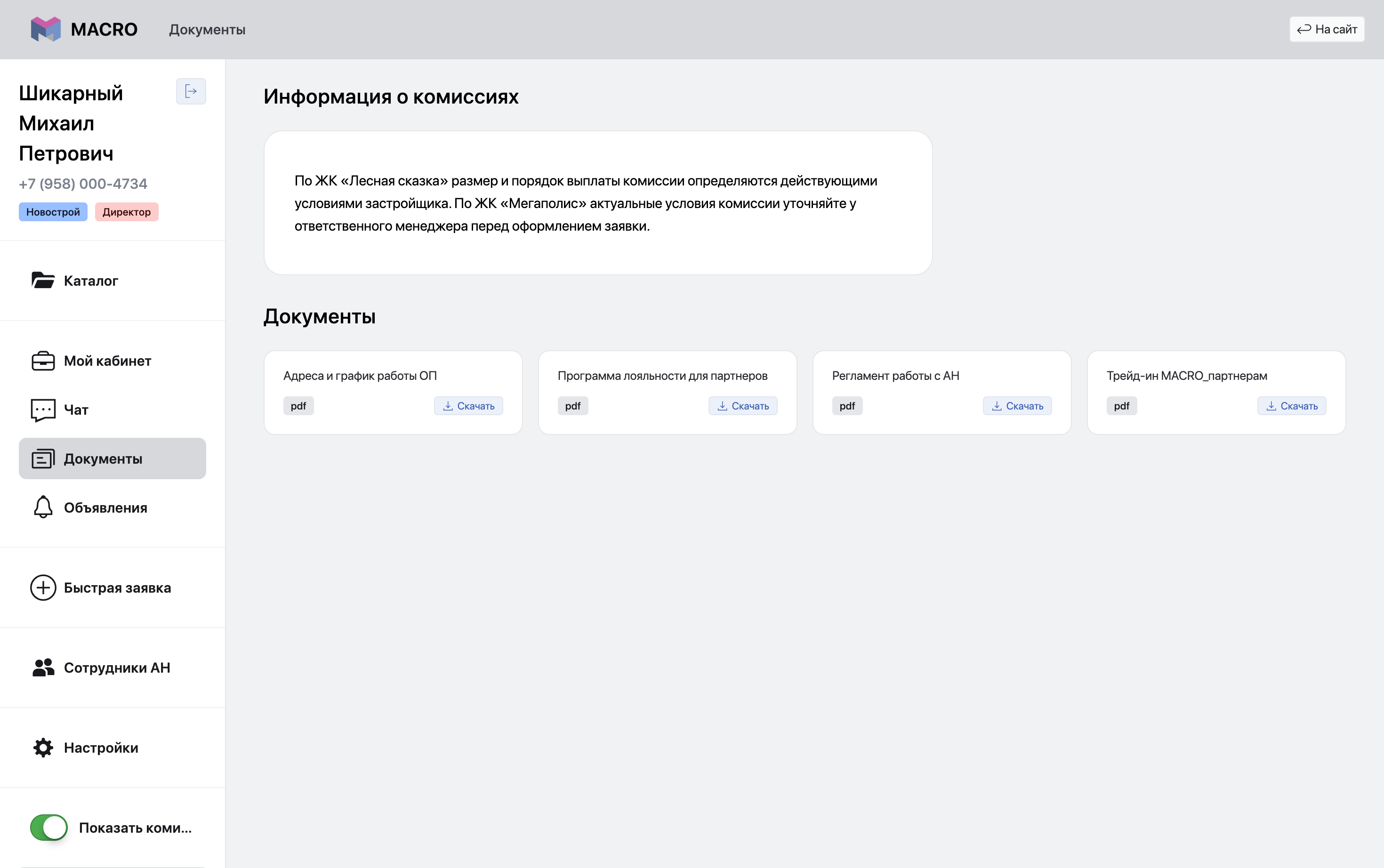
Task: Click the Новострой badge
Action: (x=53, y=212)
